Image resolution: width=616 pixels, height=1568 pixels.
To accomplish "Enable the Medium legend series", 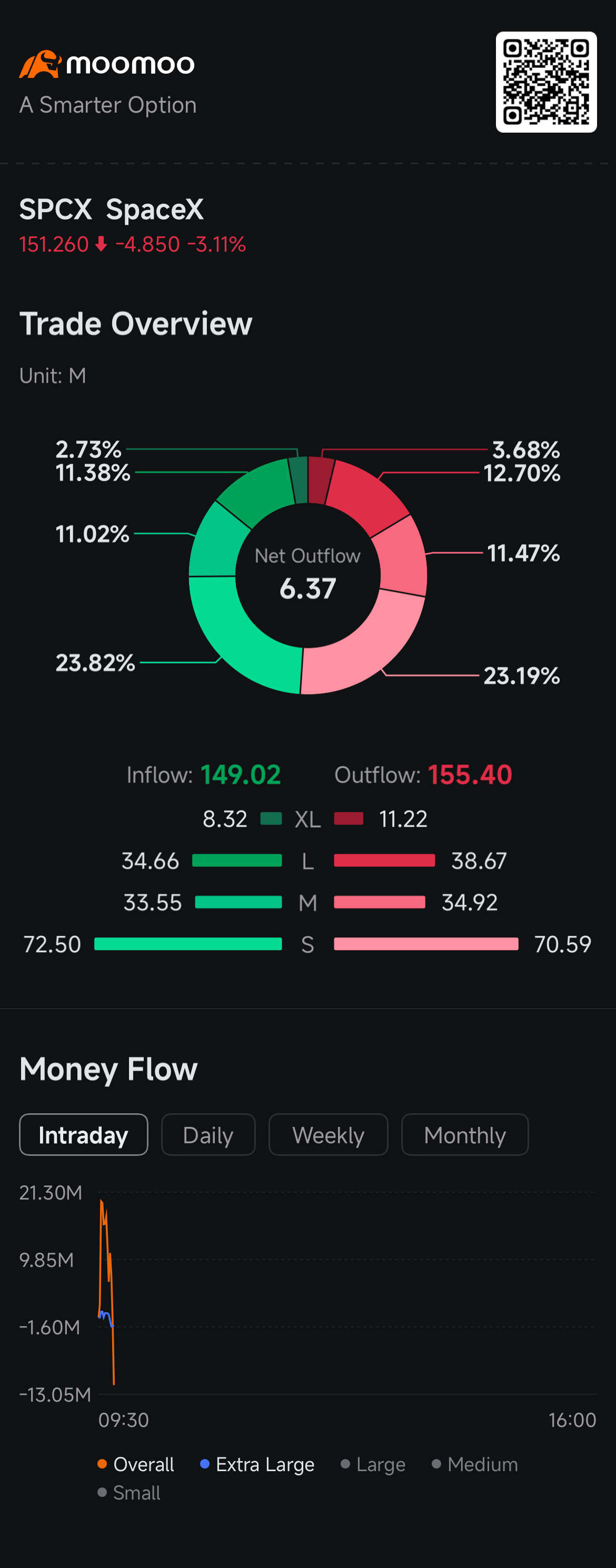I will pos(475,1464).
